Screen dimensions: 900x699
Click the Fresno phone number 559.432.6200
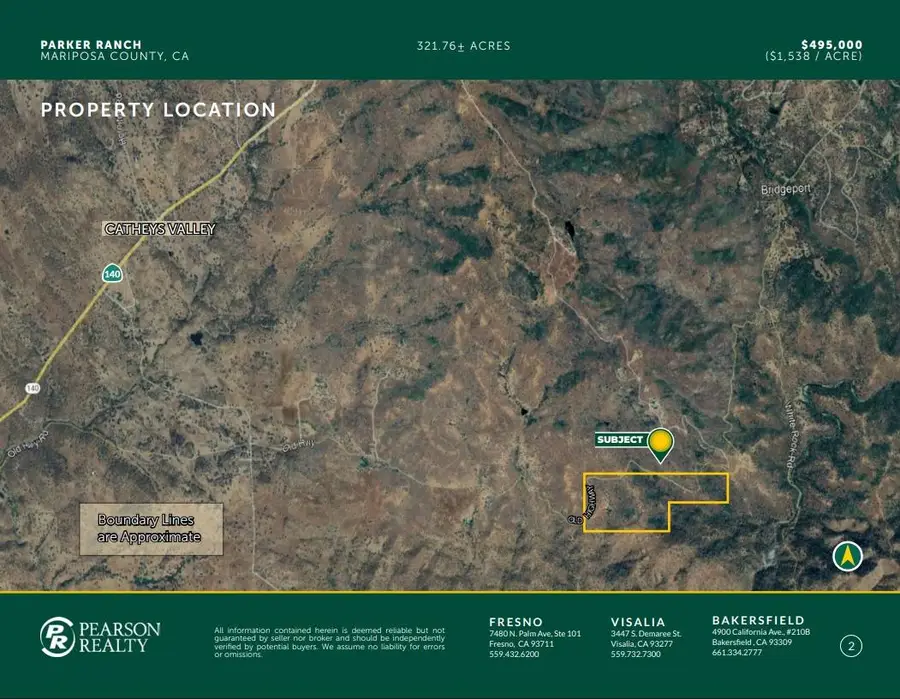(514, 654)
